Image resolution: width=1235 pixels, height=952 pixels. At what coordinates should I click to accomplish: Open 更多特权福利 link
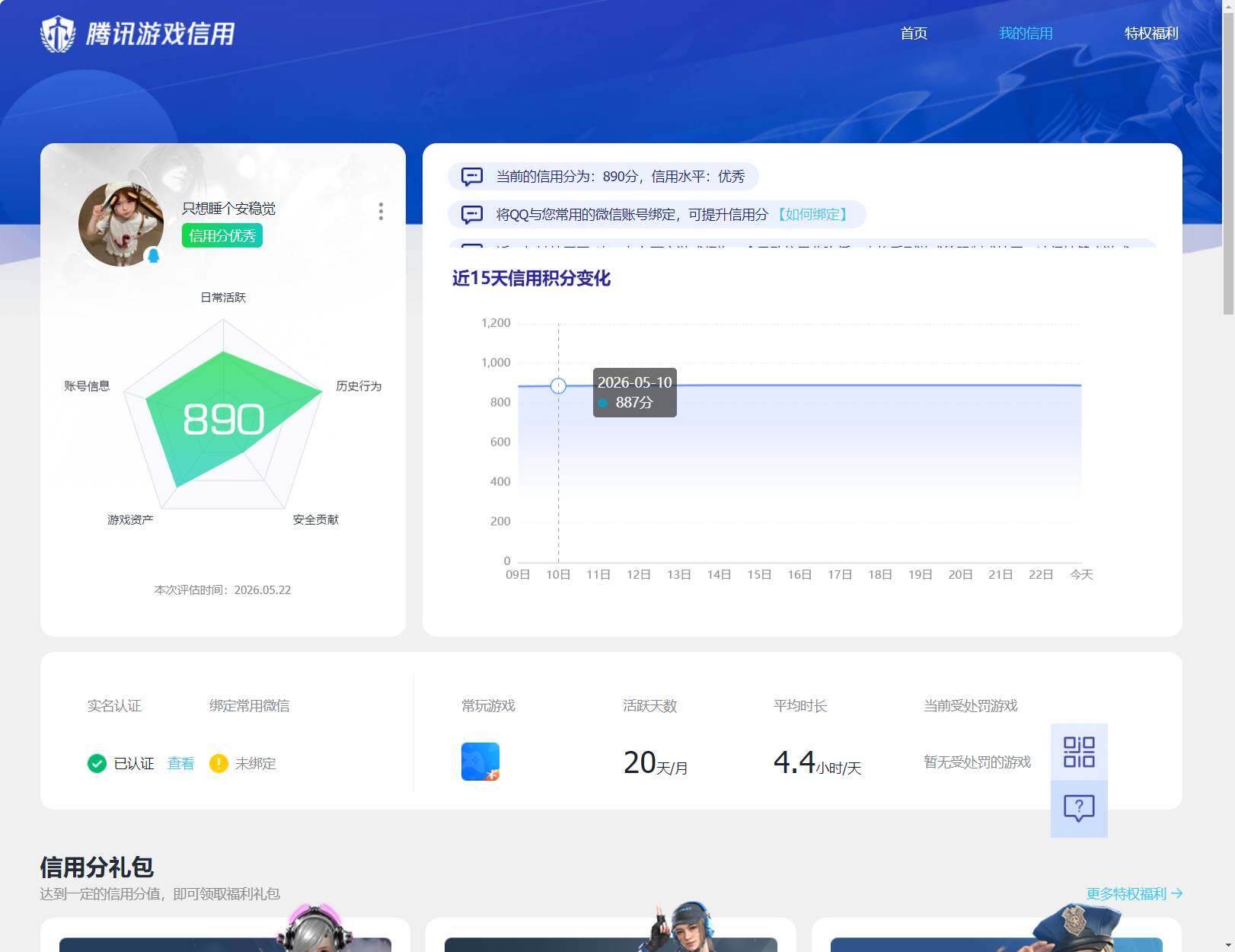pyautogui.click(x=1134, y=893)
